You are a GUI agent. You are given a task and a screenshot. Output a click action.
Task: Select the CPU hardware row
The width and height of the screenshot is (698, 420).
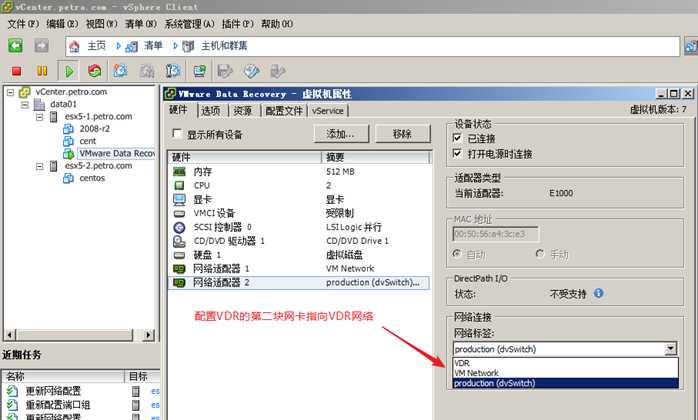(x=298, y=185)
